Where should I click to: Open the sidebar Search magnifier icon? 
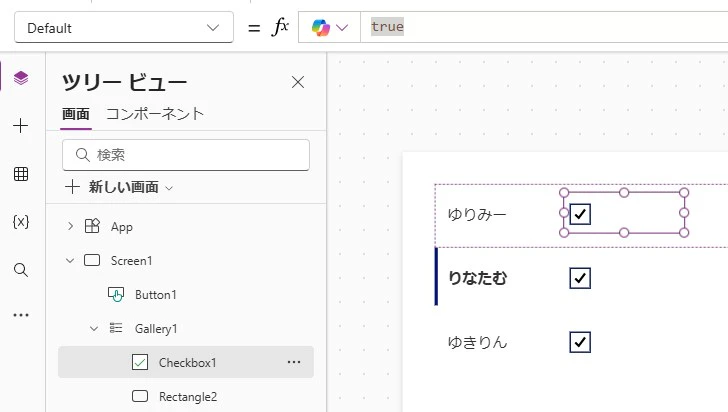[x=21, y=270]
